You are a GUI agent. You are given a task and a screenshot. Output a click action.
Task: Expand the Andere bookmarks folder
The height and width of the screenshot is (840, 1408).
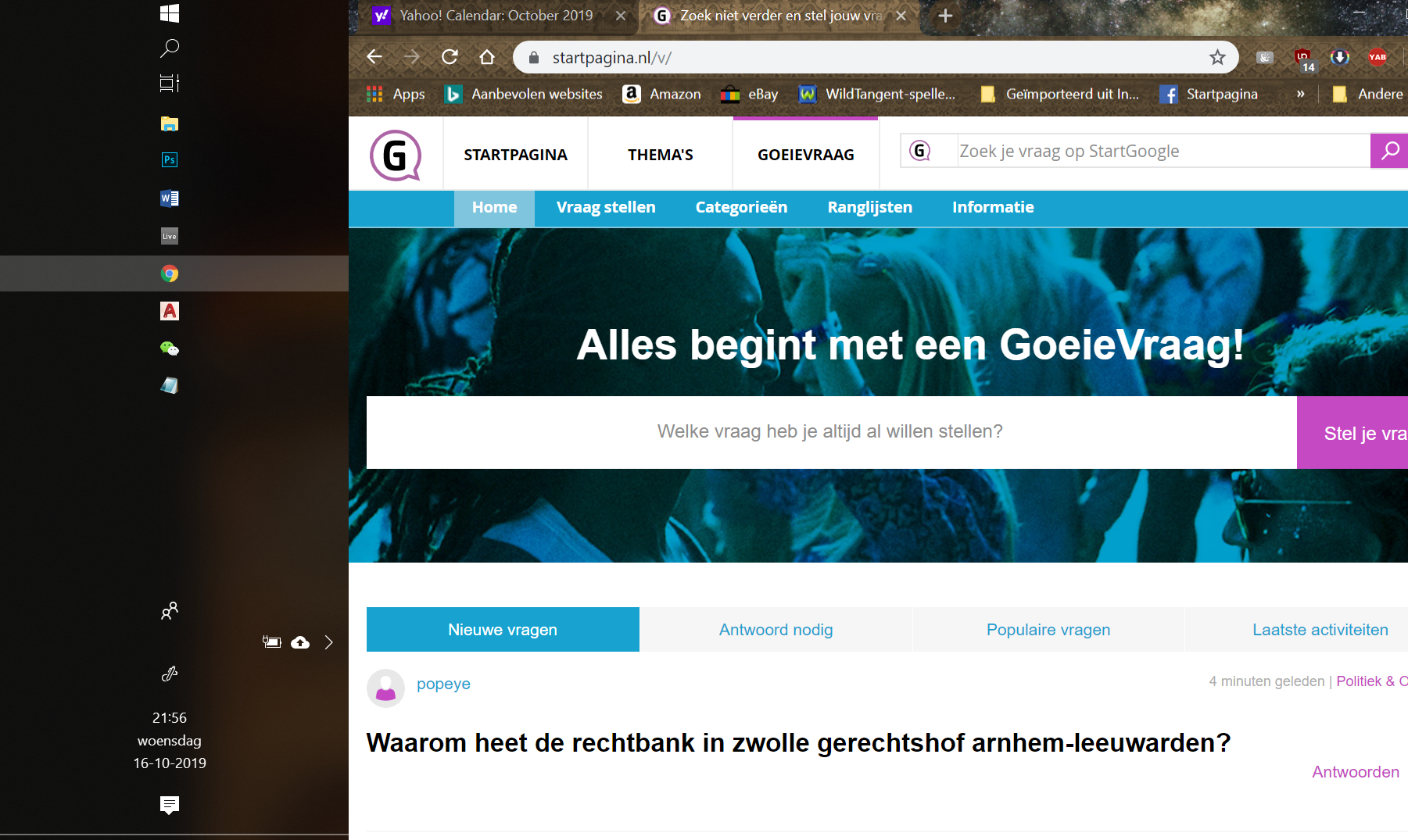pos(1381,94)
